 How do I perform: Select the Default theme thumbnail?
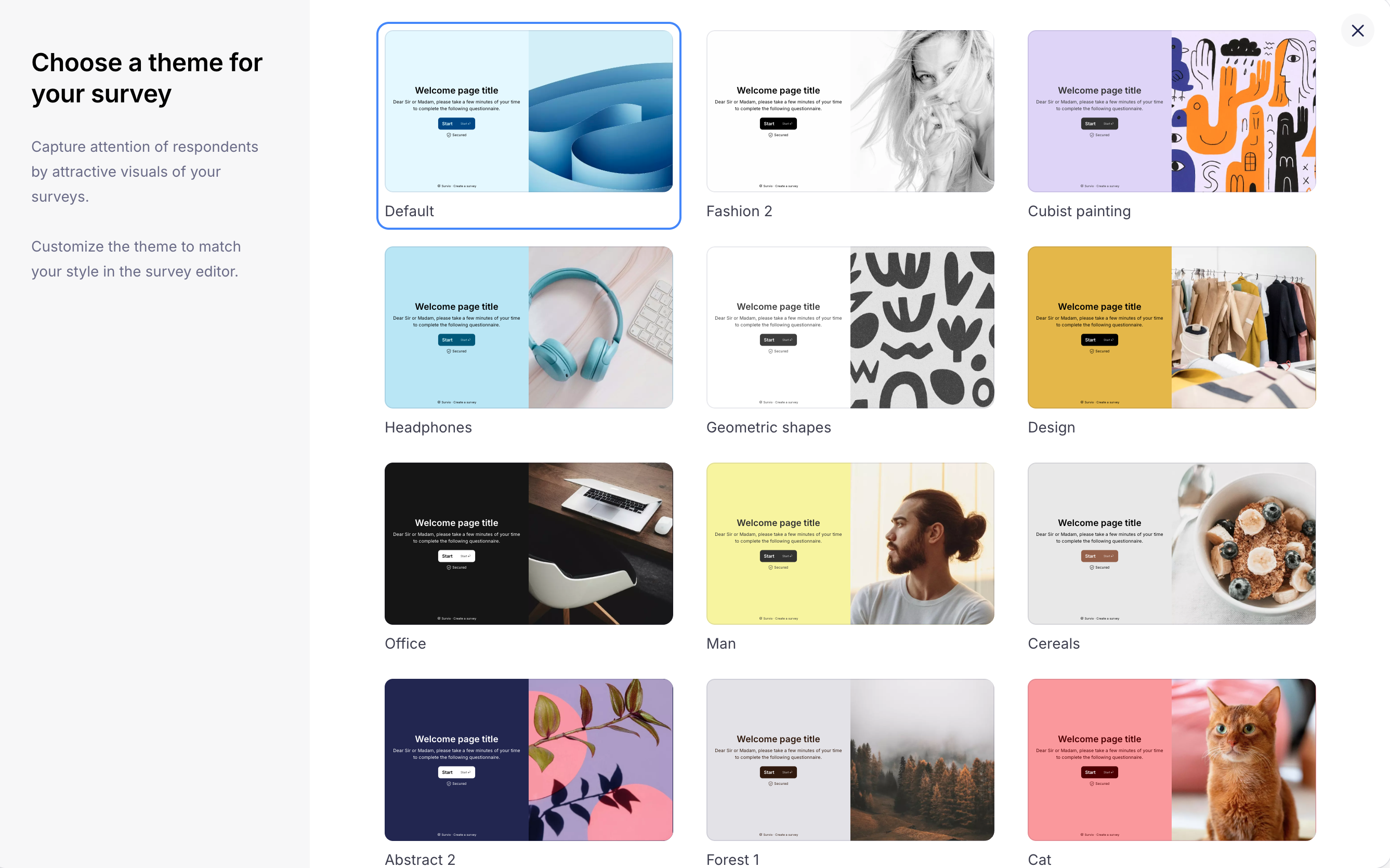pos(528,111)
